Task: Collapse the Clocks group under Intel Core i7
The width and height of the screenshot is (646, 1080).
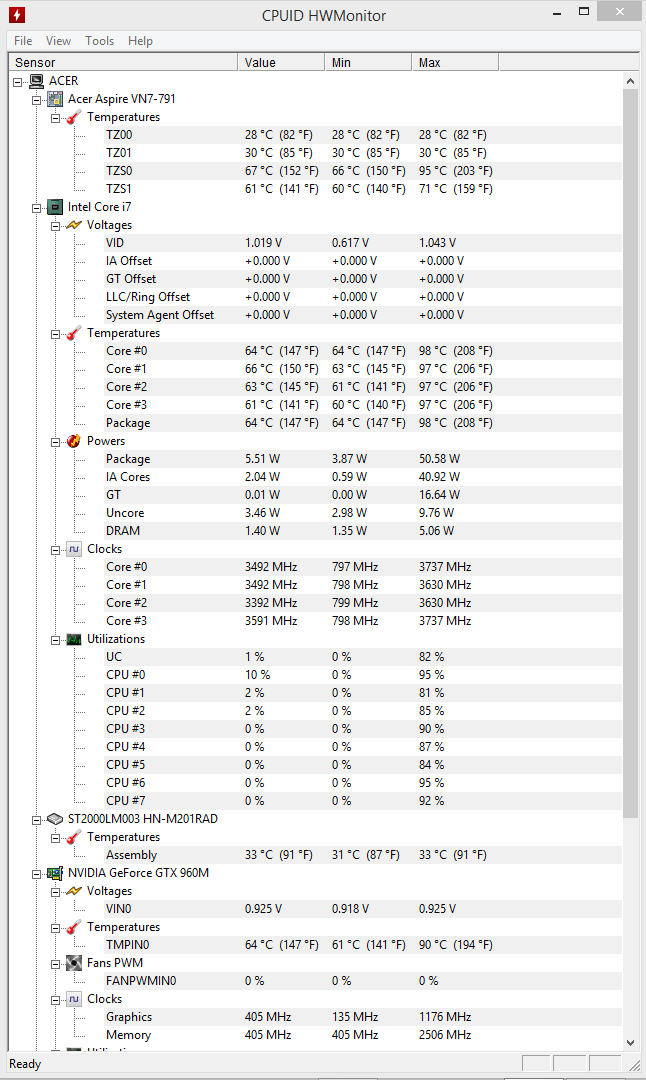Action: pyautogui.click(x=56, y=549)
